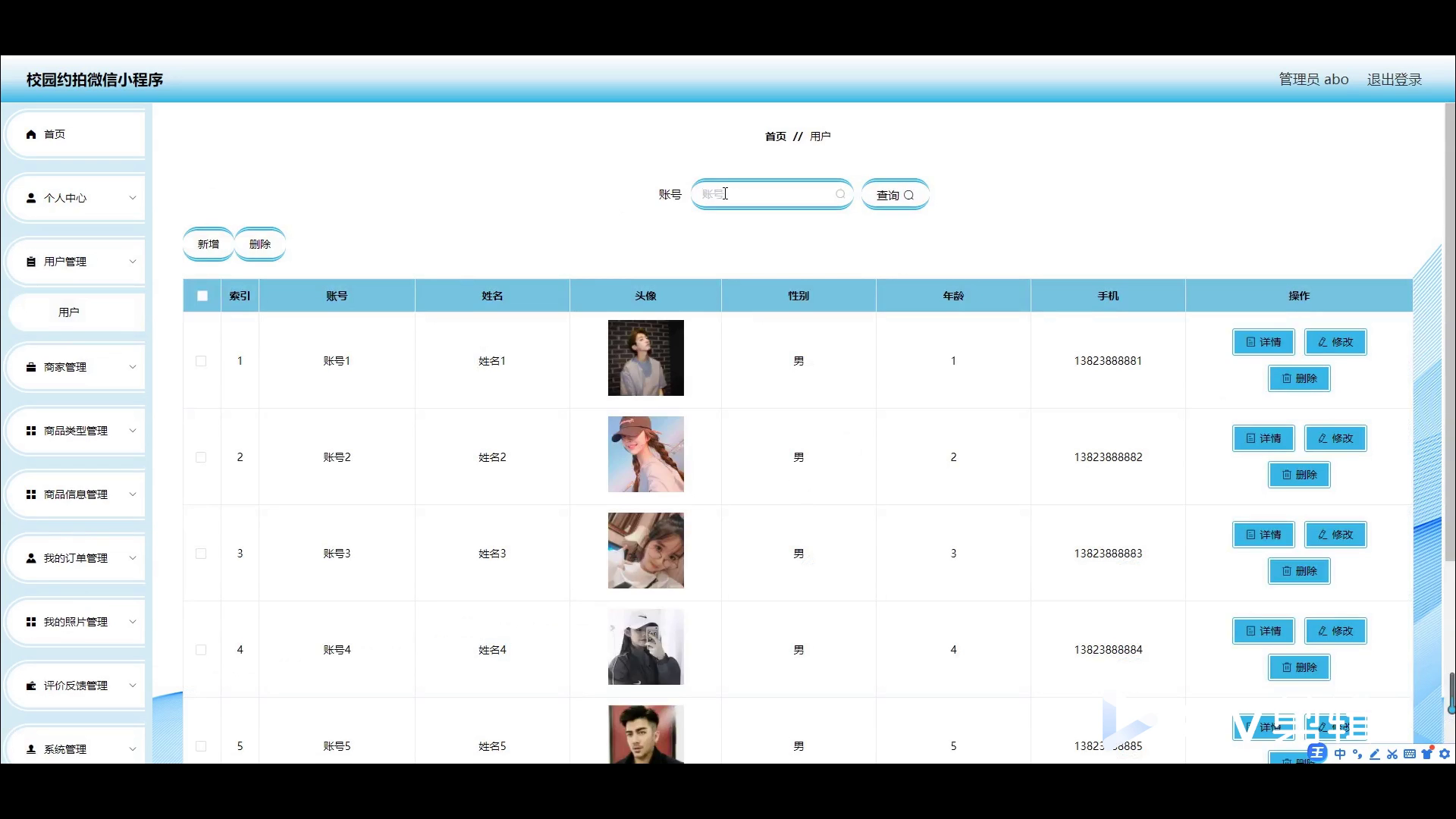Click the home icon beside 首页

pyautogui.click(x=31, y=134)
